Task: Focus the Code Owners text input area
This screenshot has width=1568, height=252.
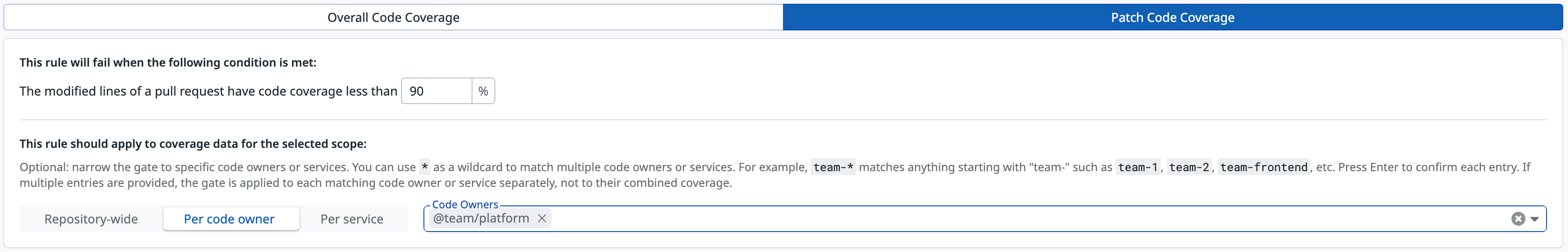Action: tap(974, 219)
